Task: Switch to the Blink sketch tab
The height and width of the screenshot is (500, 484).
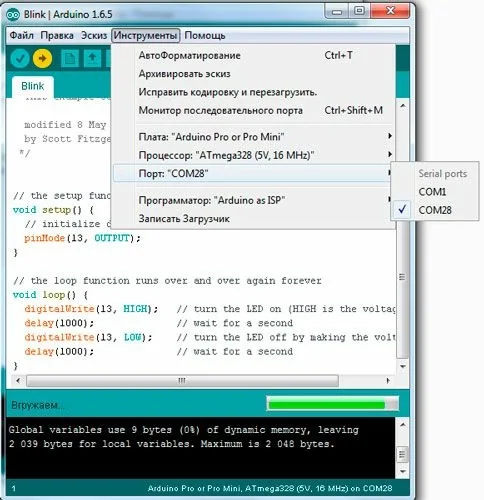Action: (33, 86)
